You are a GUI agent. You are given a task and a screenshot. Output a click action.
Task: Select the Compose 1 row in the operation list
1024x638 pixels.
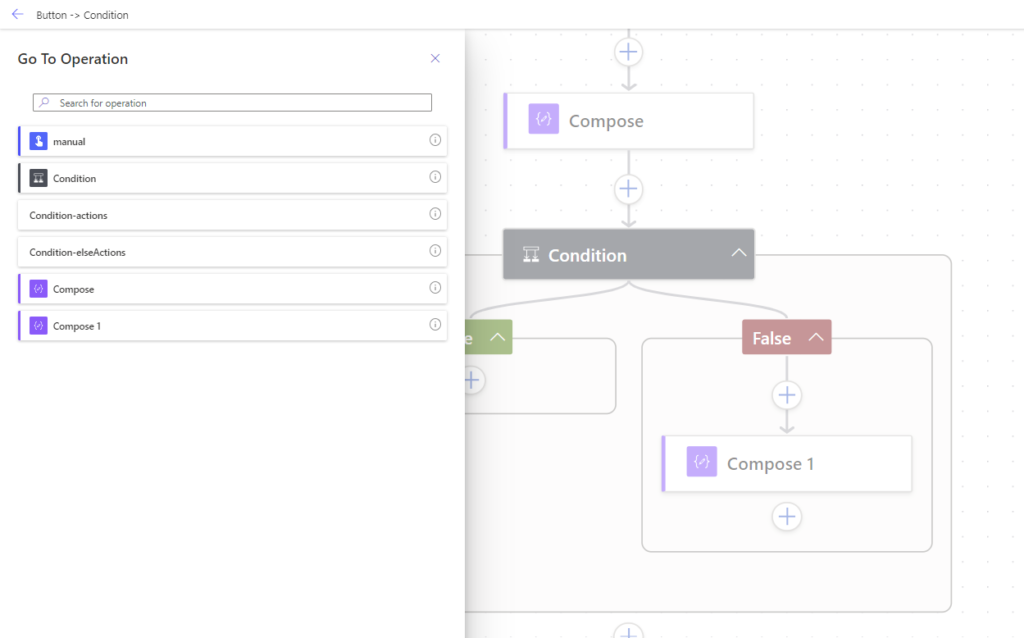tap(232, 326)
